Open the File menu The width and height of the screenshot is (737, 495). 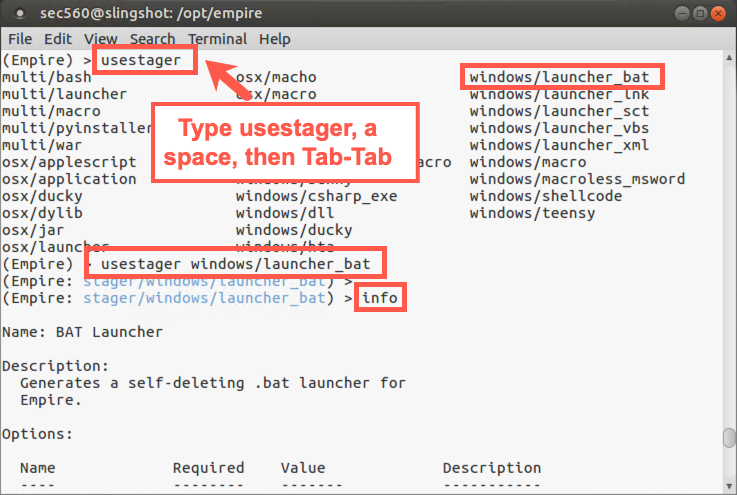coord(20,39)
